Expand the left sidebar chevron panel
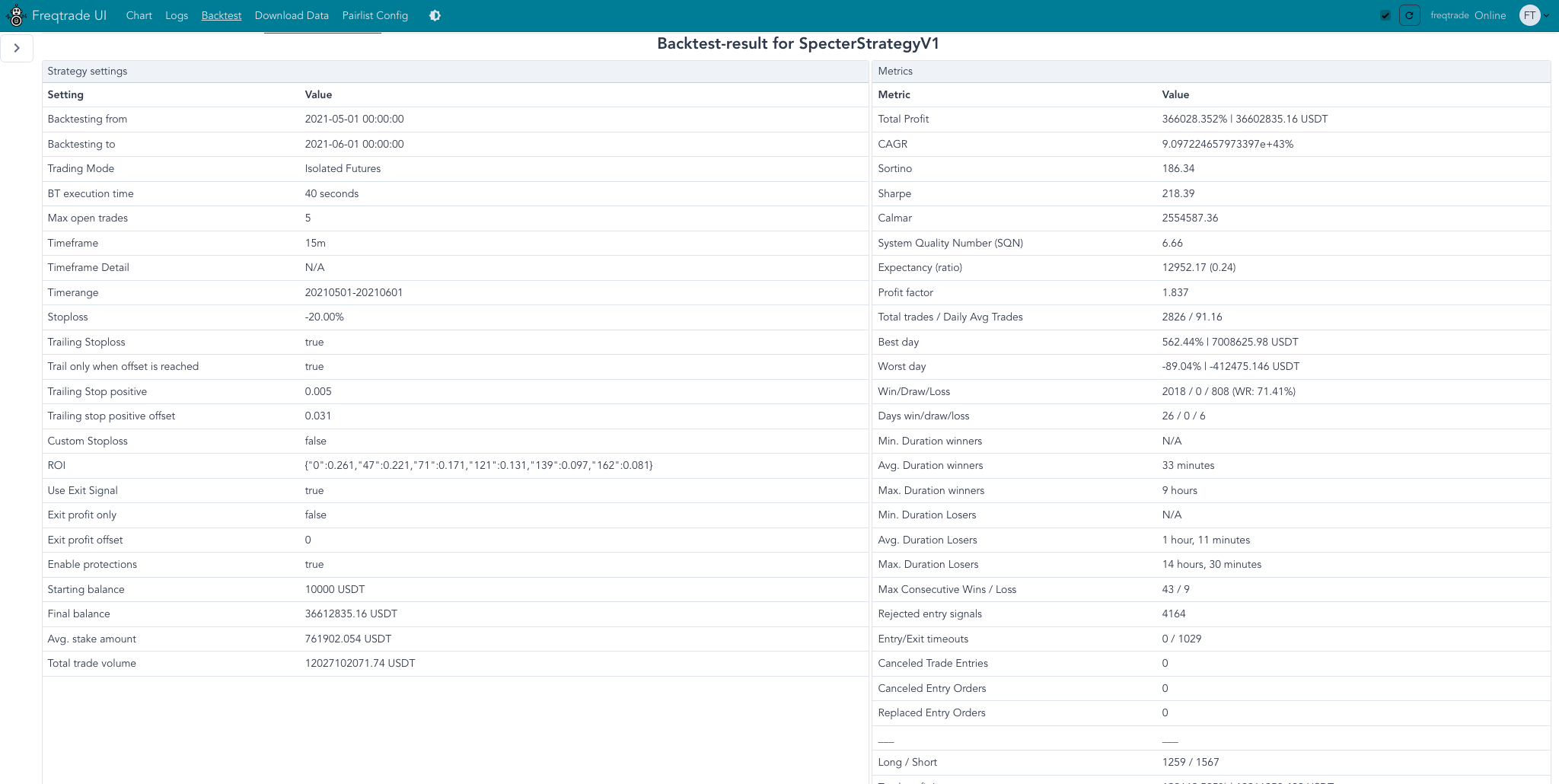Screen dimensions: 1559x784 (17, 48)
